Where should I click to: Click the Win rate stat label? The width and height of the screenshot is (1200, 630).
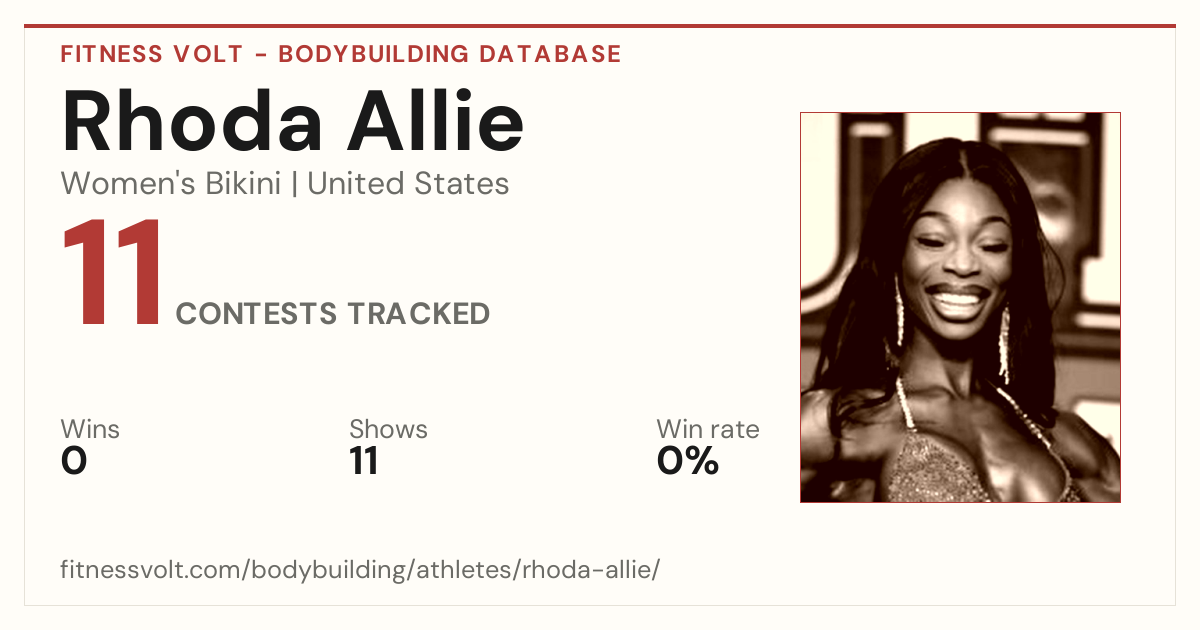[708, 429]
